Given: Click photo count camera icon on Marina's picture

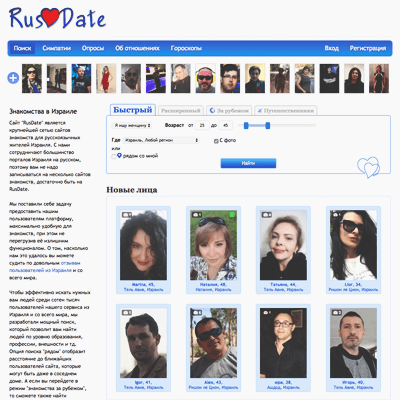Looking at the screenshot, I should 127,215.
